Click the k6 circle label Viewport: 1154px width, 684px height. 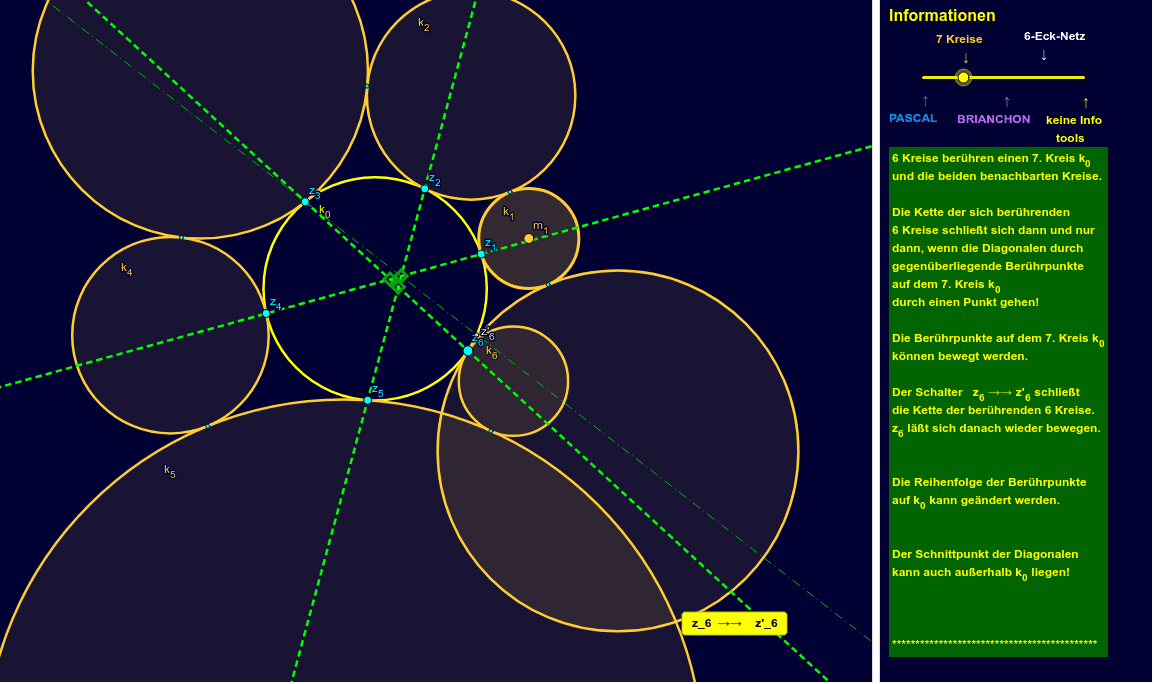[x=492, y=353]
